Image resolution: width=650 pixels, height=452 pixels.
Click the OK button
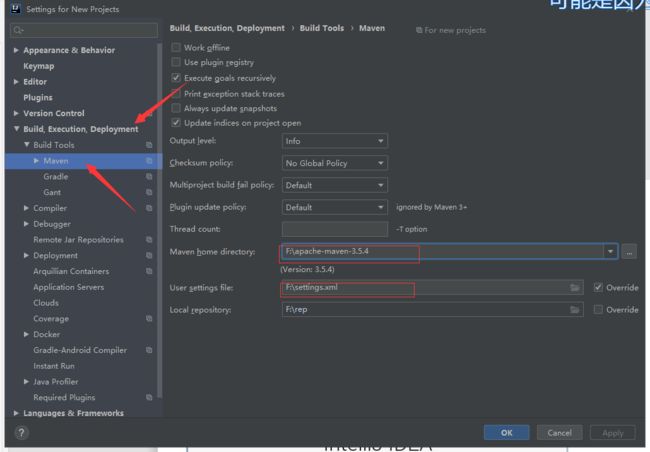pos(506,433)
